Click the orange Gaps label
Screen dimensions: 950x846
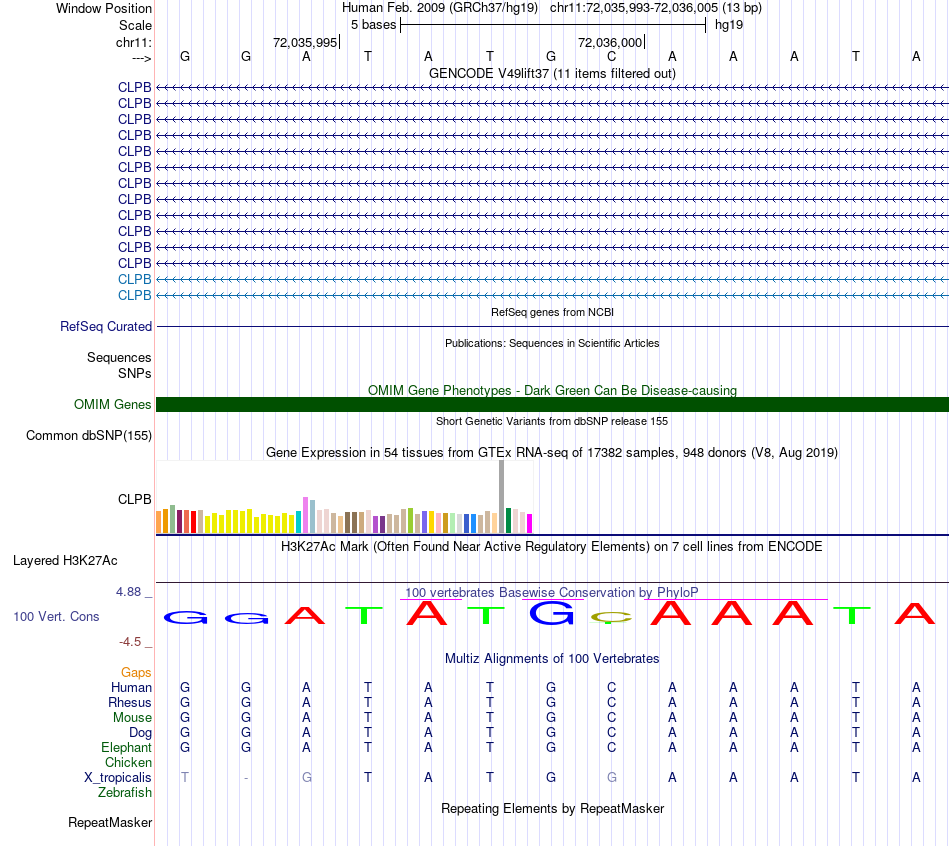[x=136, y=673]
